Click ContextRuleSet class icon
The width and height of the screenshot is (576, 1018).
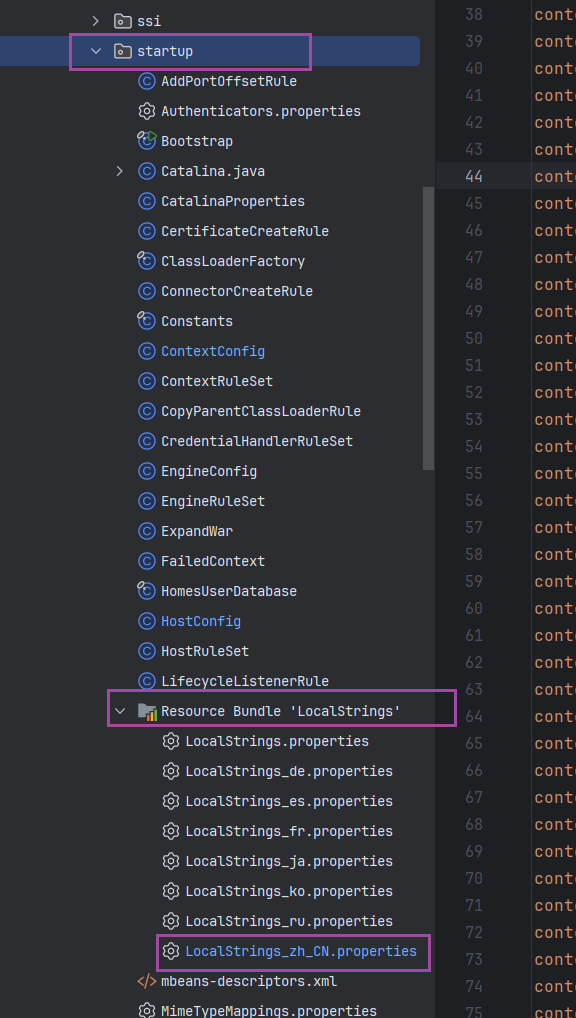pyautogui.click(x=147, y=381)
